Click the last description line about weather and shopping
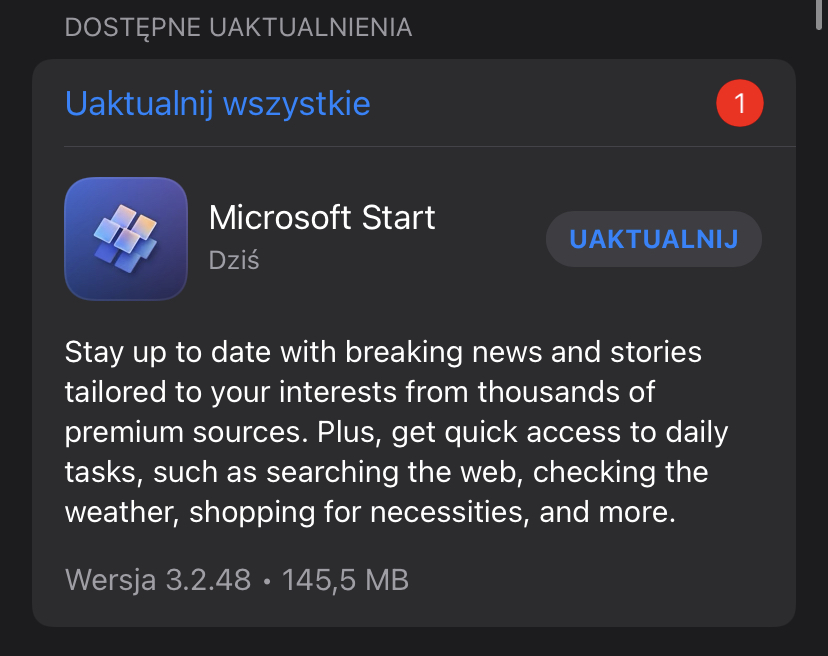 [x=370, y=512]
